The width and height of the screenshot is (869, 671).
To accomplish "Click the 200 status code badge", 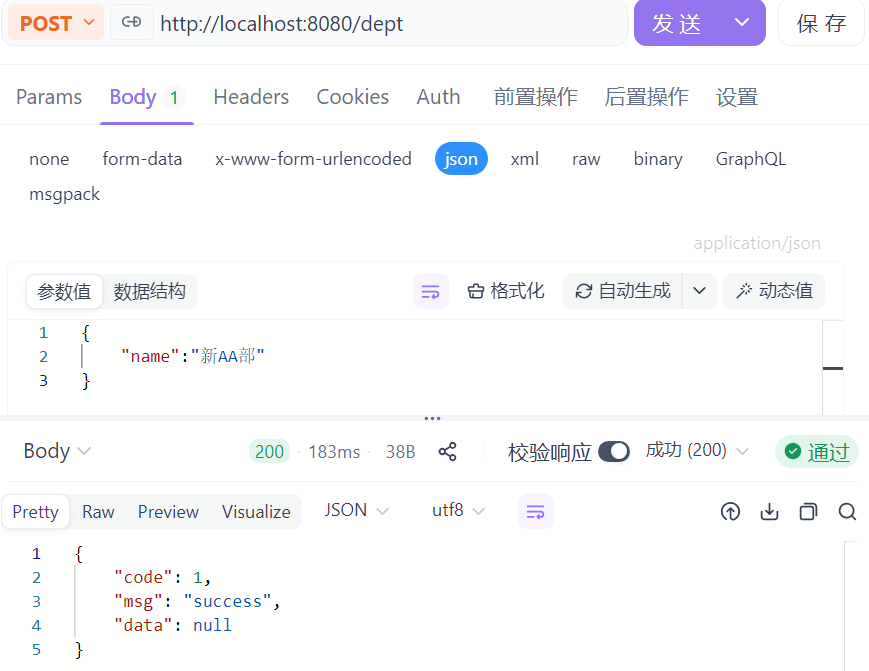I will [x=269, y=452].
